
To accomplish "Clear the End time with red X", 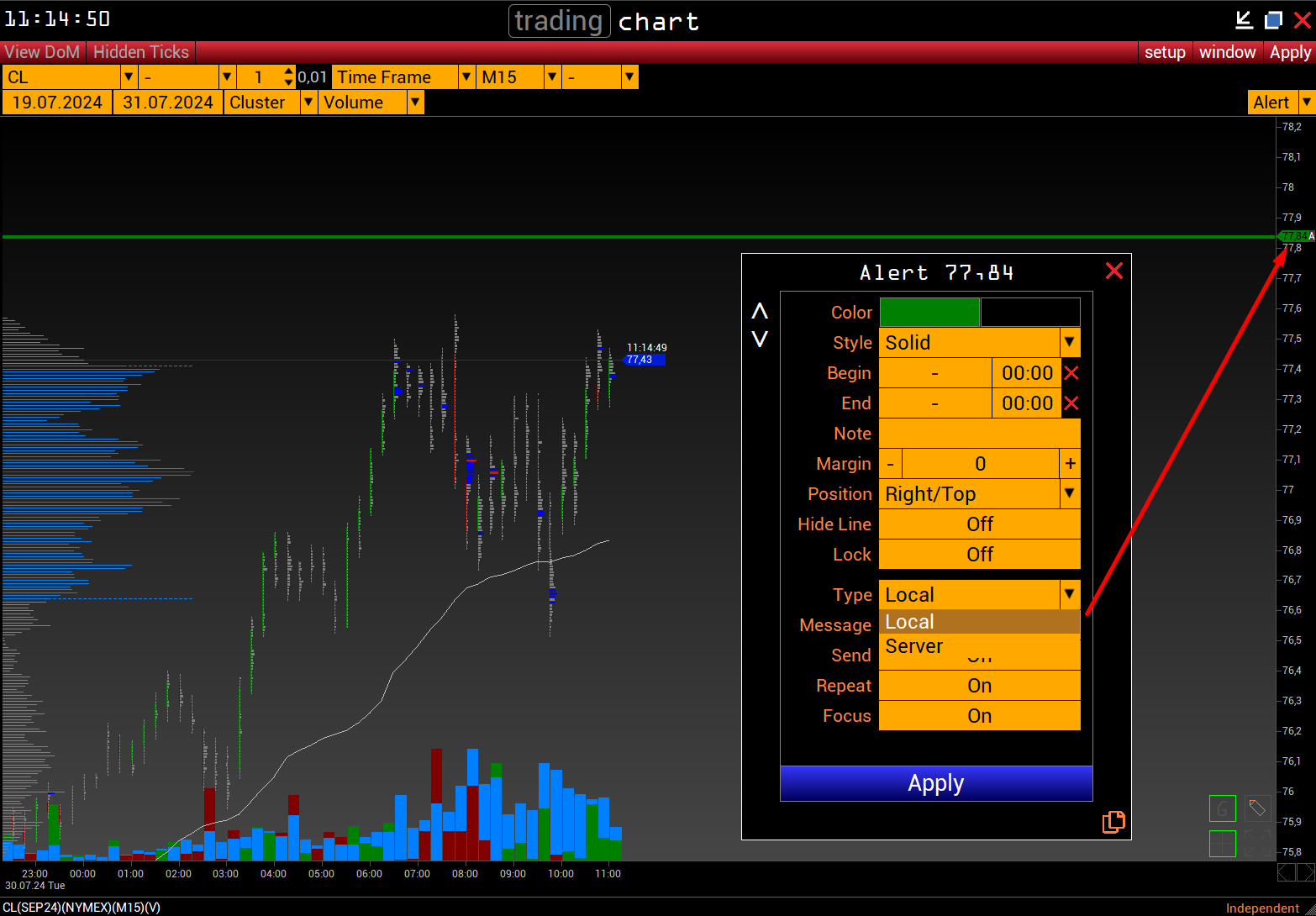I will point(1071,403).
